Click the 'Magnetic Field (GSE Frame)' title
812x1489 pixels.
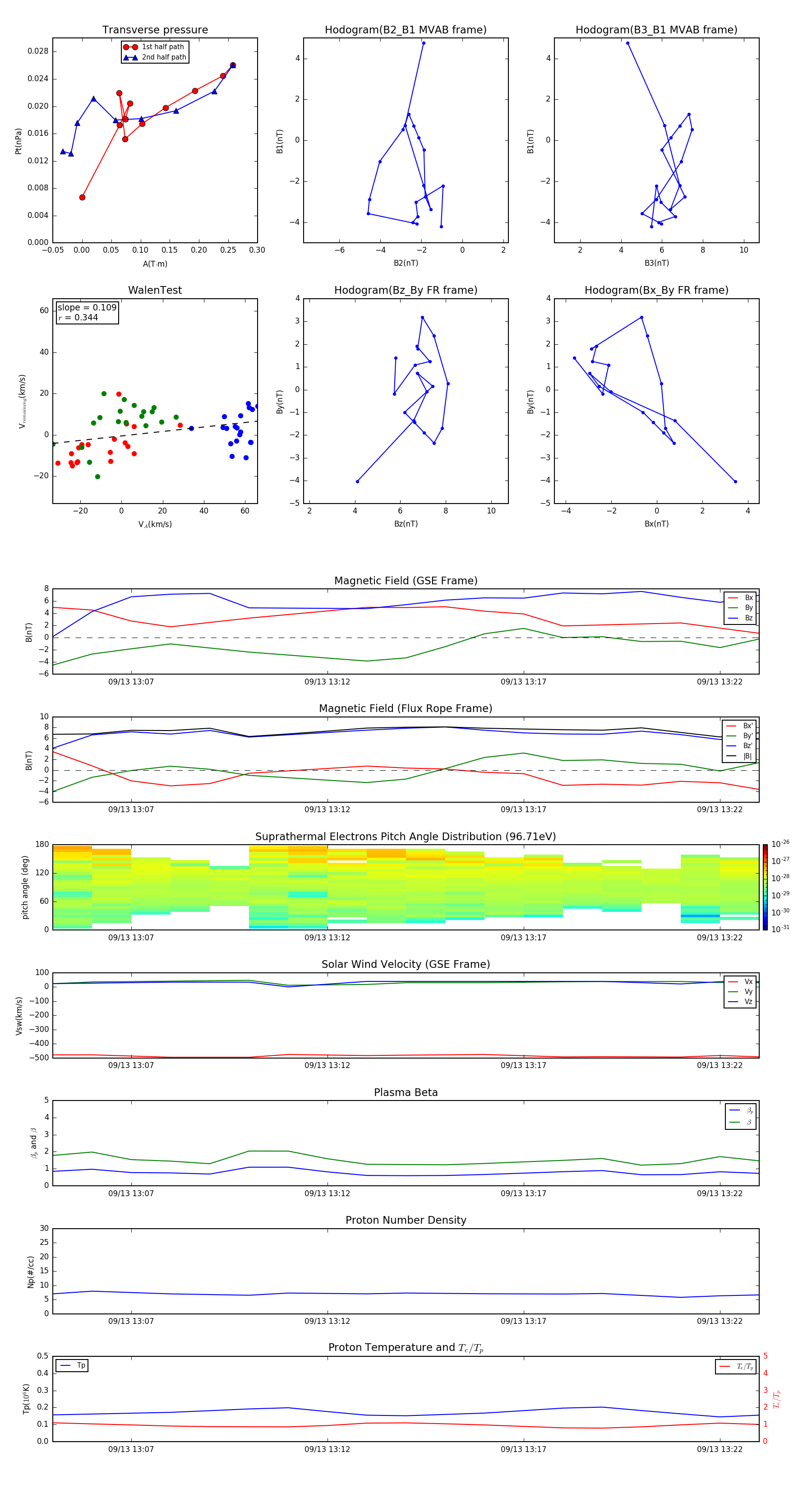406,581
